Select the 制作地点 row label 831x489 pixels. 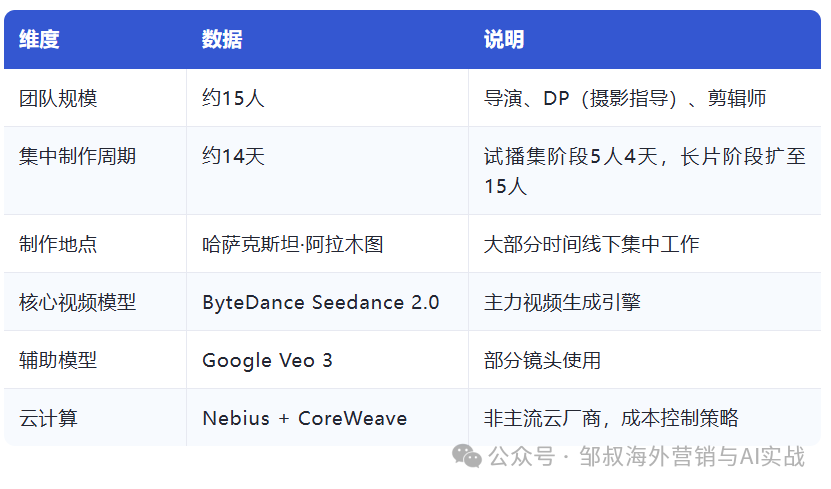pos(58,244)
